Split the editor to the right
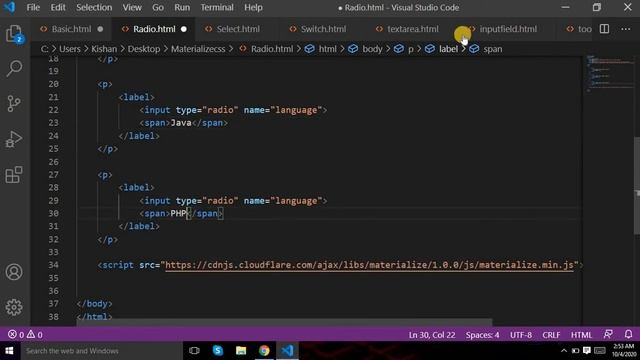 (604, 29)
